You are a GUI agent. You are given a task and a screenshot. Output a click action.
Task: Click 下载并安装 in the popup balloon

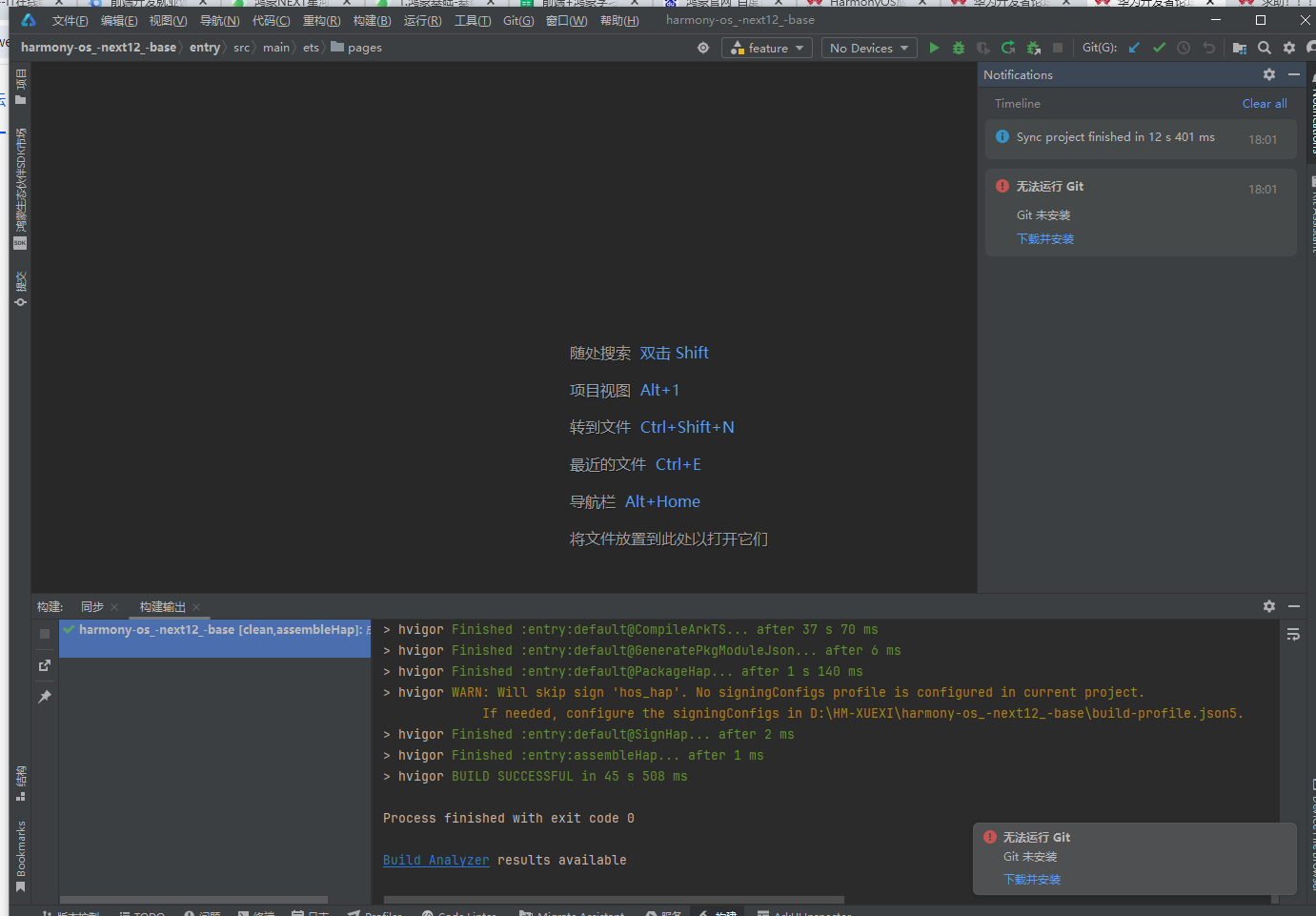tap(1032, 880)
